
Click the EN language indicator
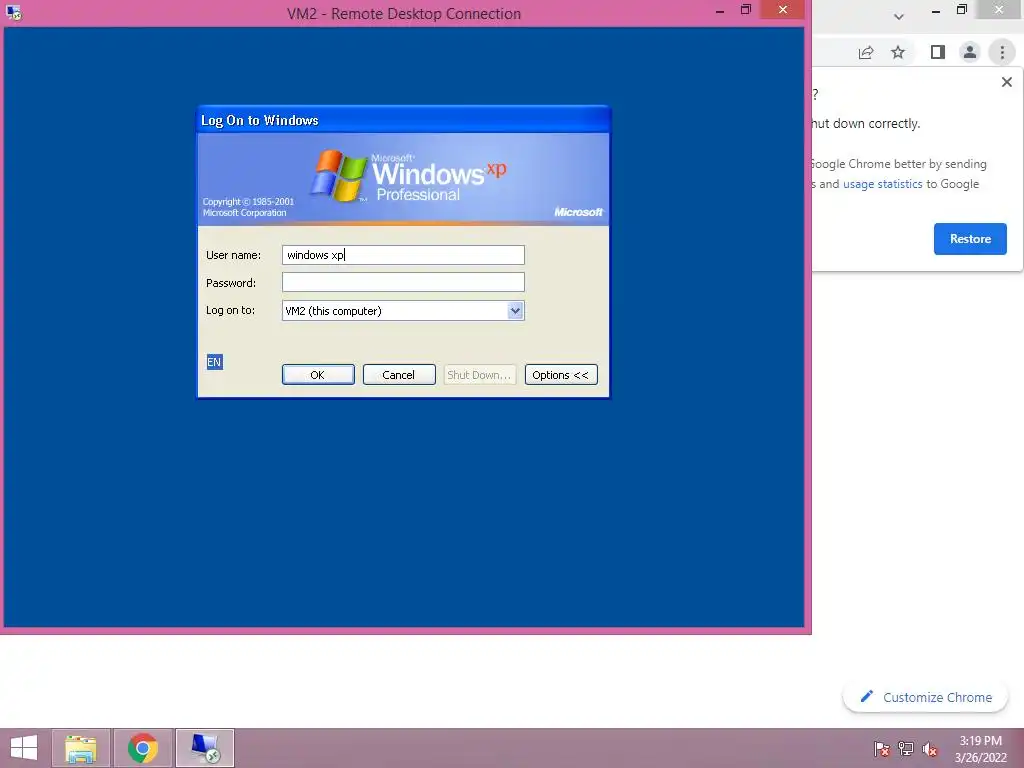pyautogui.click(x=214, y=362)
